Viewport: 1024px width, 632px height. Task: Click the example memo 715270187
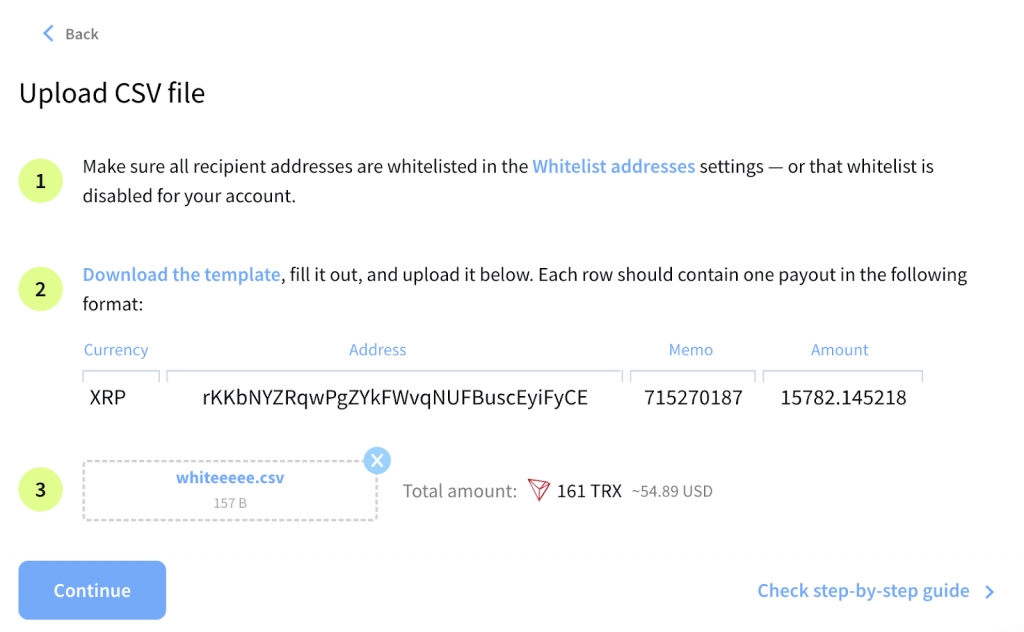point(693,398)
